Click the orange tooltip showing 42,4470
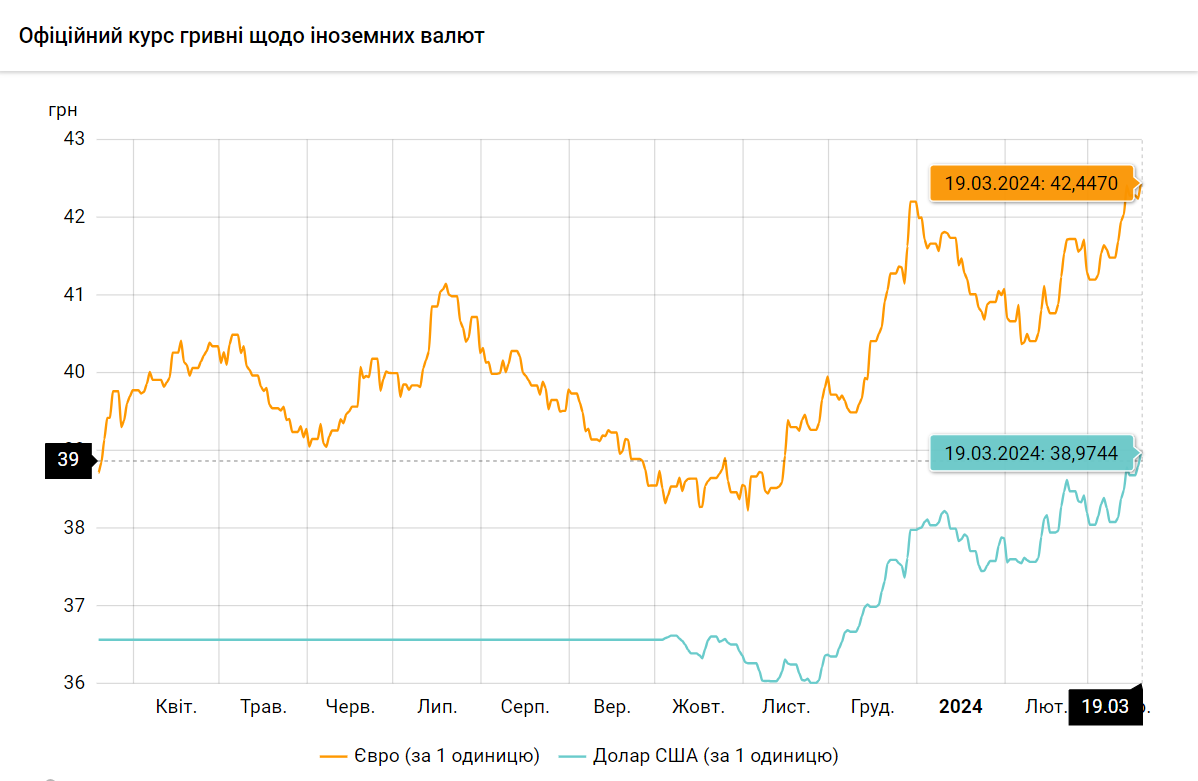This screenshot has height=781, width=1198. tap(1030, 184)
